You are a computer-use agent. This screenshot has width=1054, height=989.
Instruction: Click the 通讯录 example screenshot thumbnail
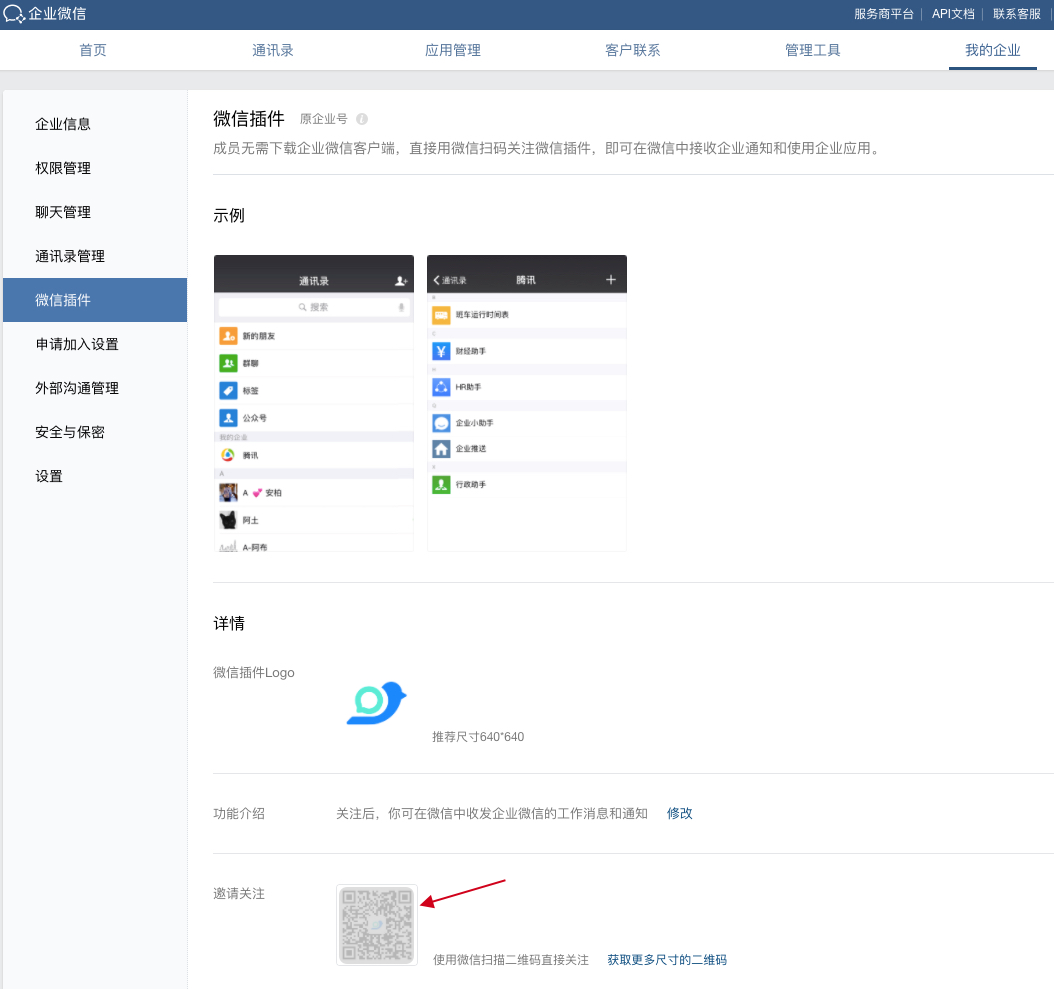[314, 403]
